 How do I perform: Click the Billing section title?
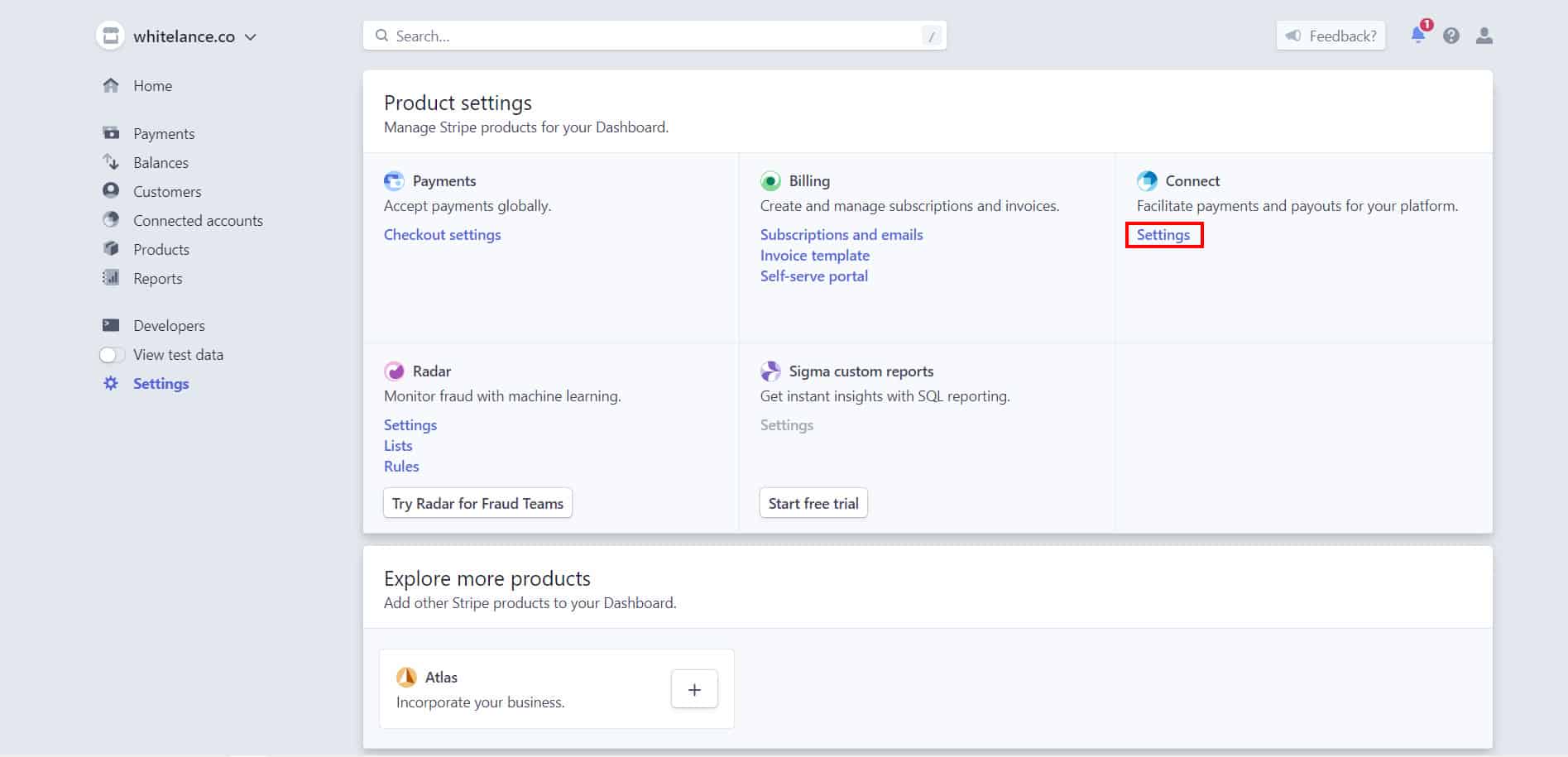point(809,180)
